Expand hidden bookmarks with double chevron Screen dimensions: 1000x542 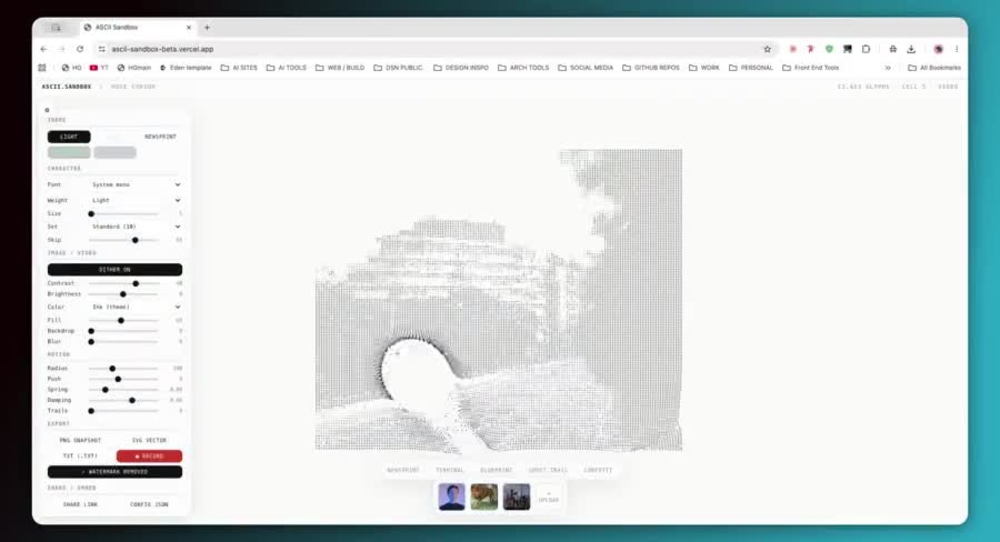point(887,68)
